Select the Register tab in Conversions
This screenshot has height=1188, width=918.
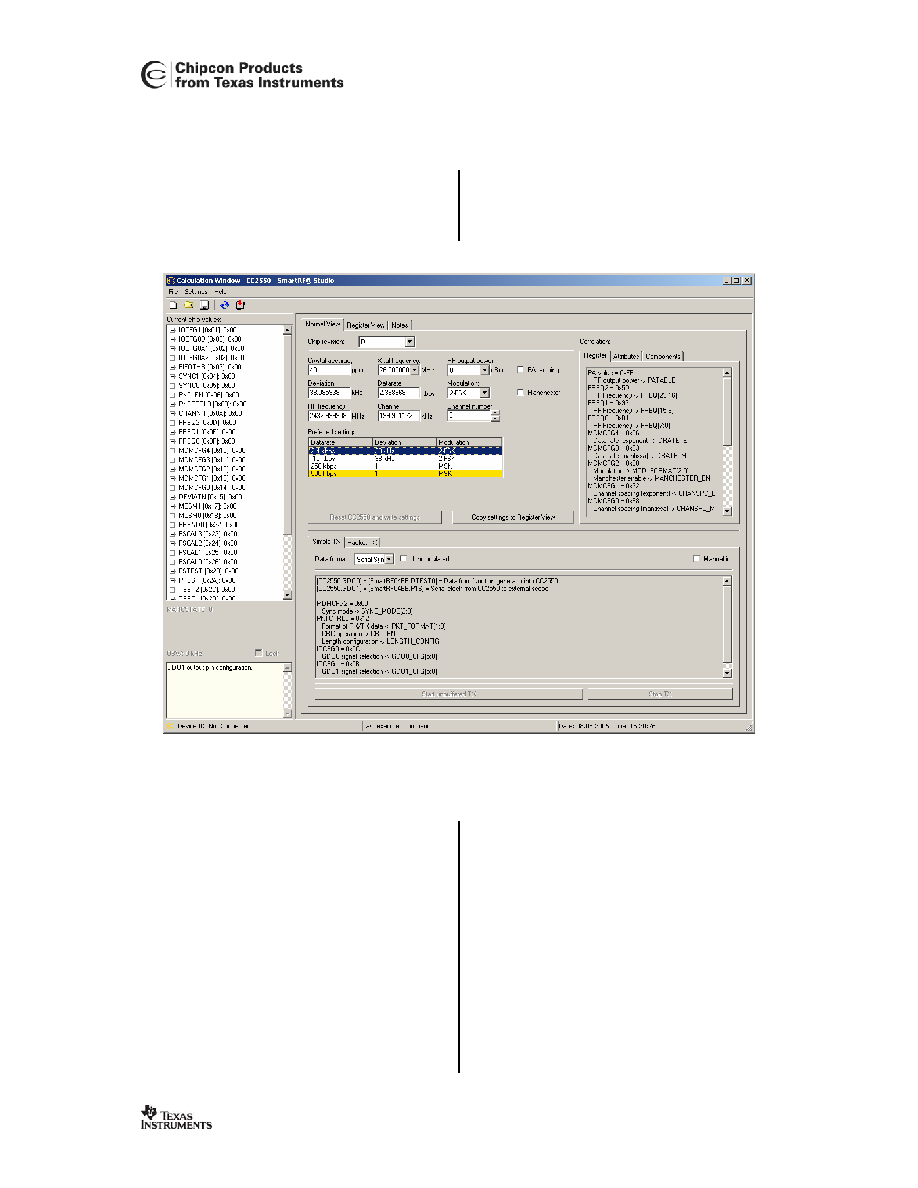tap(595, 355)
